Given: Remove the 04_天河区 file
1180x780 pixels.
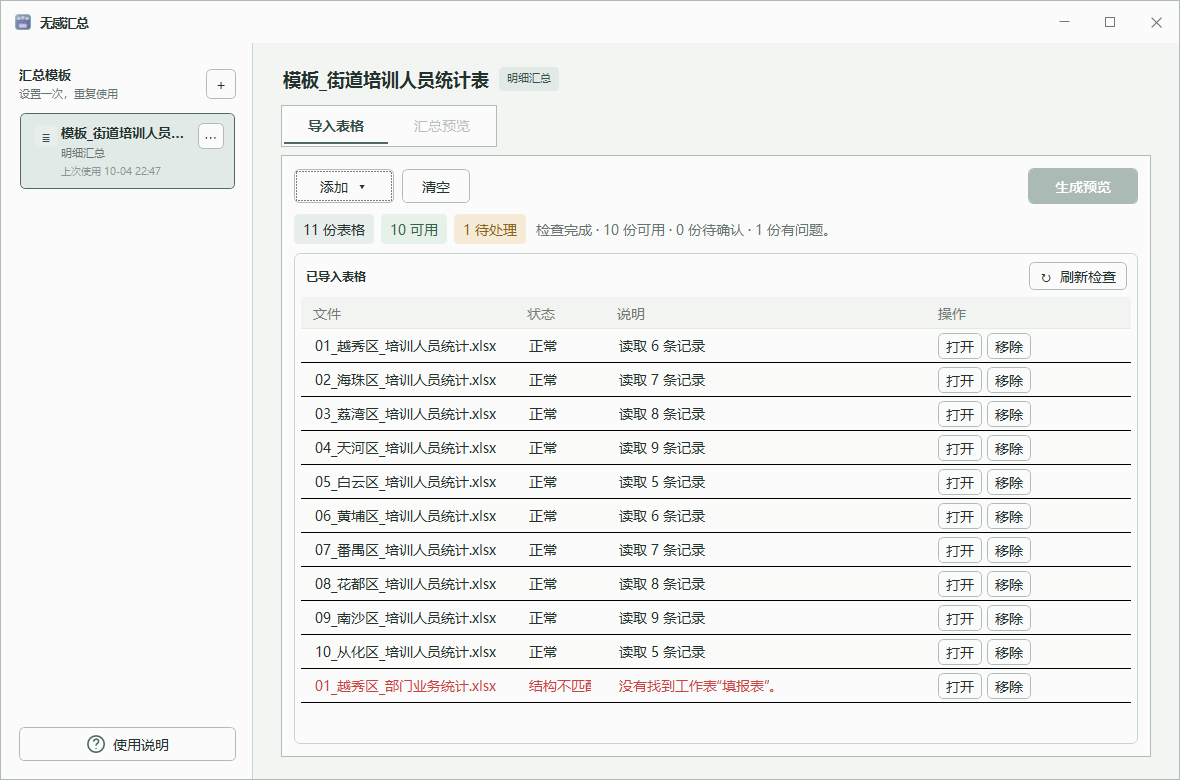Looking at the screenshot, I should click(x=1008, y=448).
